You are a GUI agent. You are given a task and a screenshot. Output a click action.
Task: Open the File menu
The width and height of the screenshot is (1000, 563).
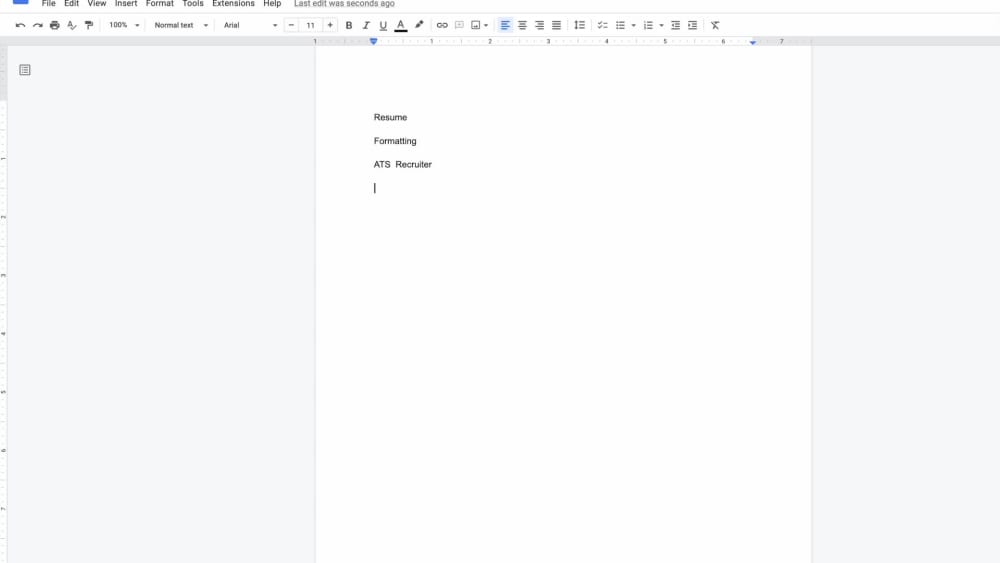tap(48, 4)
